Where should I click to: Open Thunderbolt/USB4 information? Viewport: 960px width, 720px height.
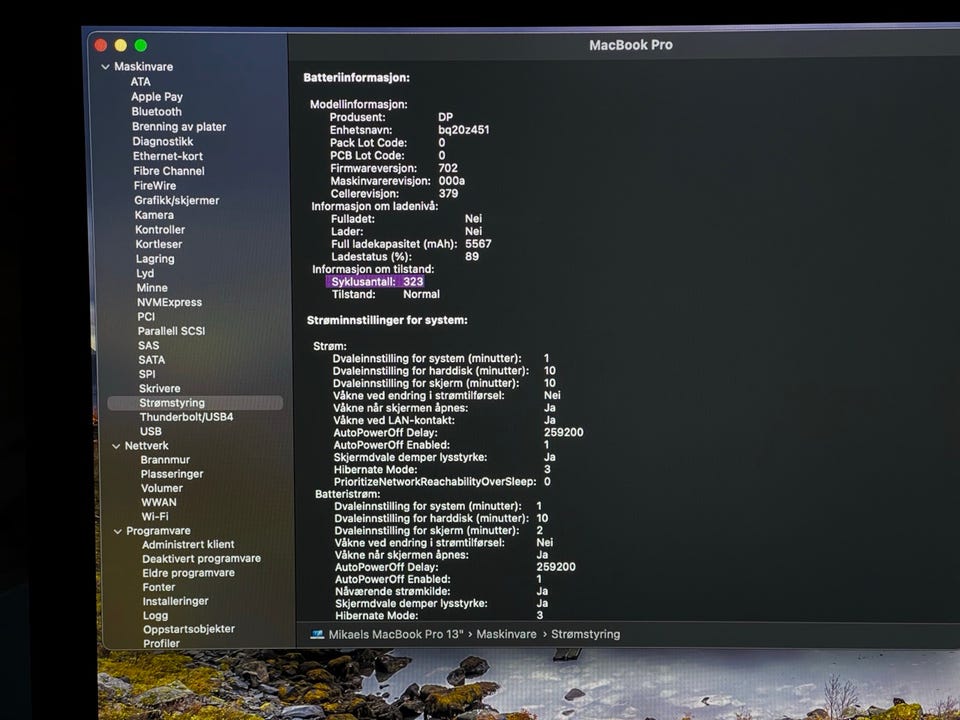pyautogui.click(x=186, y=417)
